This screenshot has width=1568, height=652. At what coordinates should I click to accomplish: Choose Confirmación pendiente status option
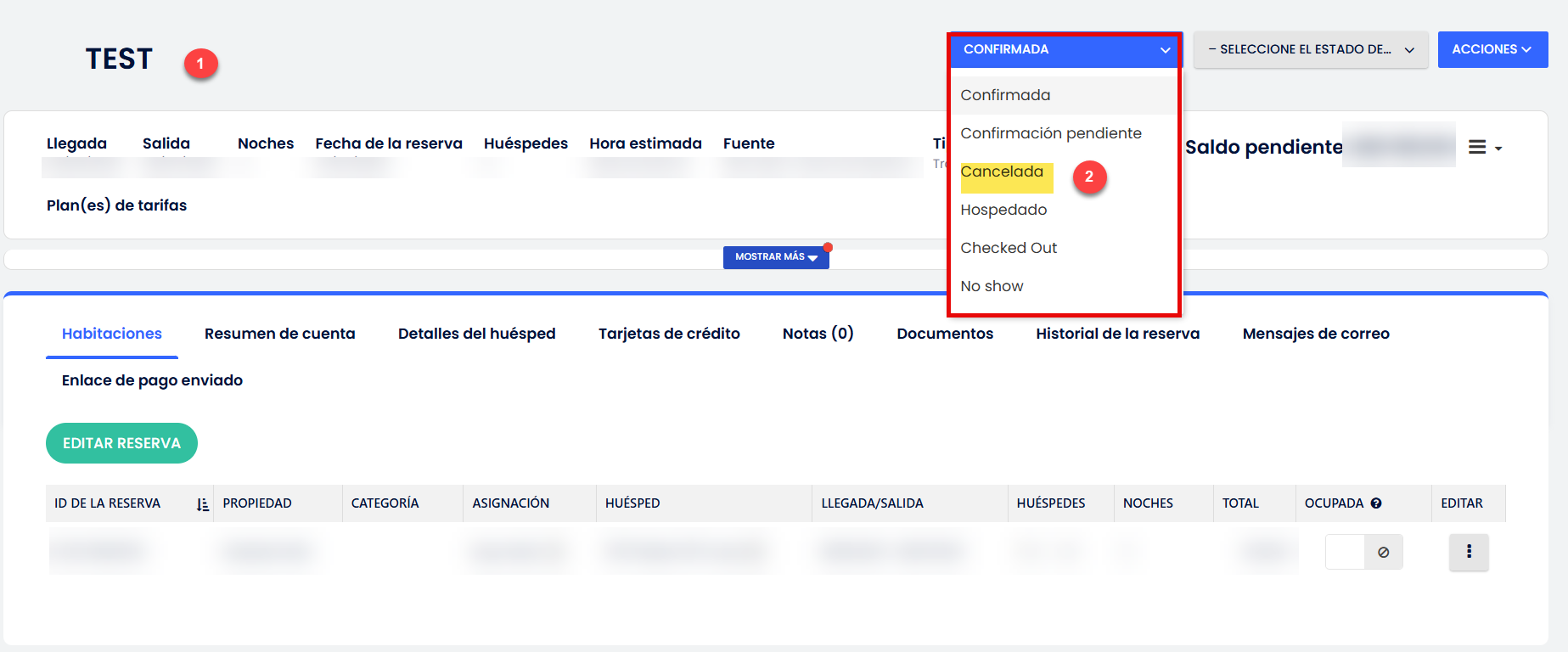point(1050,133)
